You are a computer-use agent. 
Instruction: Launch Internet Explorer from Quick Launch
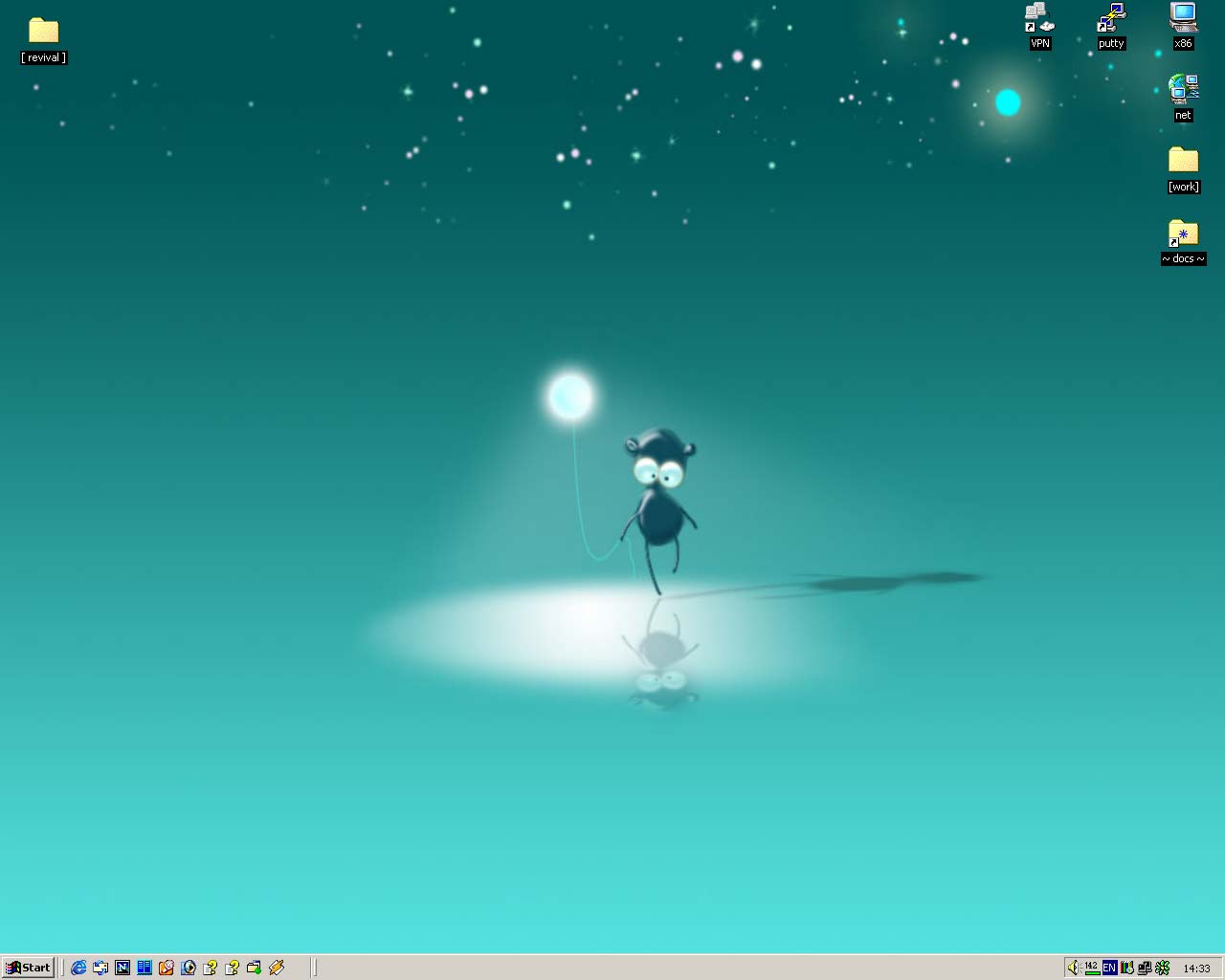click(78, 968)
